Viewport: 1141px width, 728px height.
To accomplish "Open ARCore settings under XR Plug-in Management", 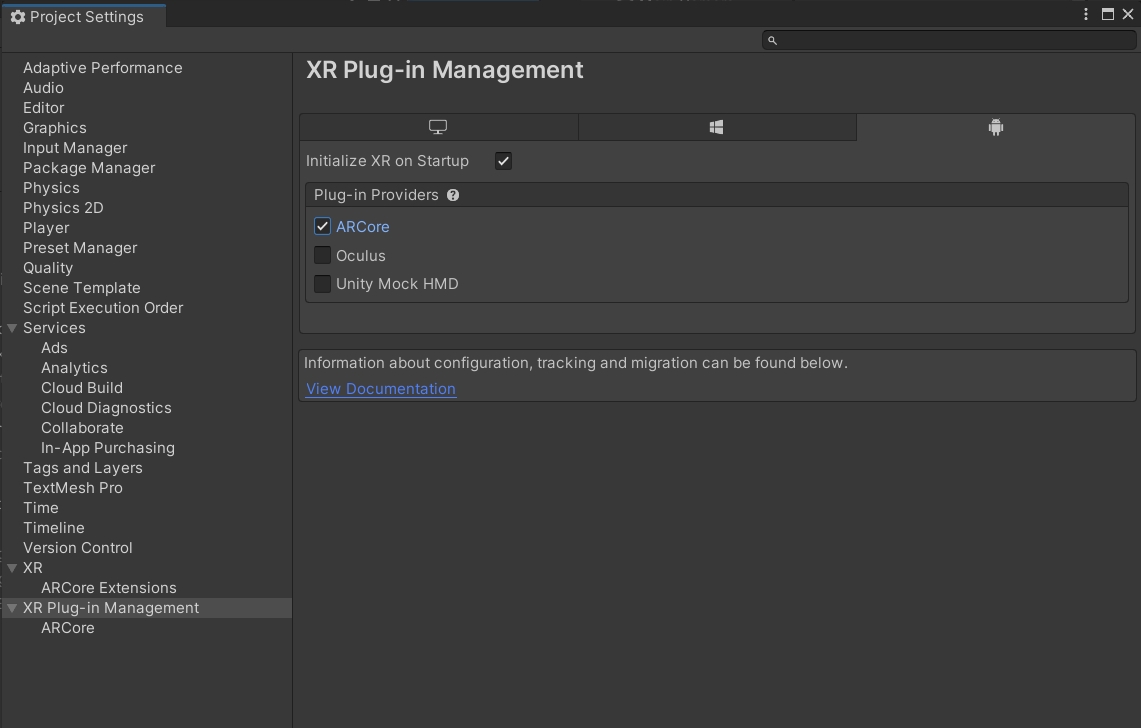I will [68, 628].
